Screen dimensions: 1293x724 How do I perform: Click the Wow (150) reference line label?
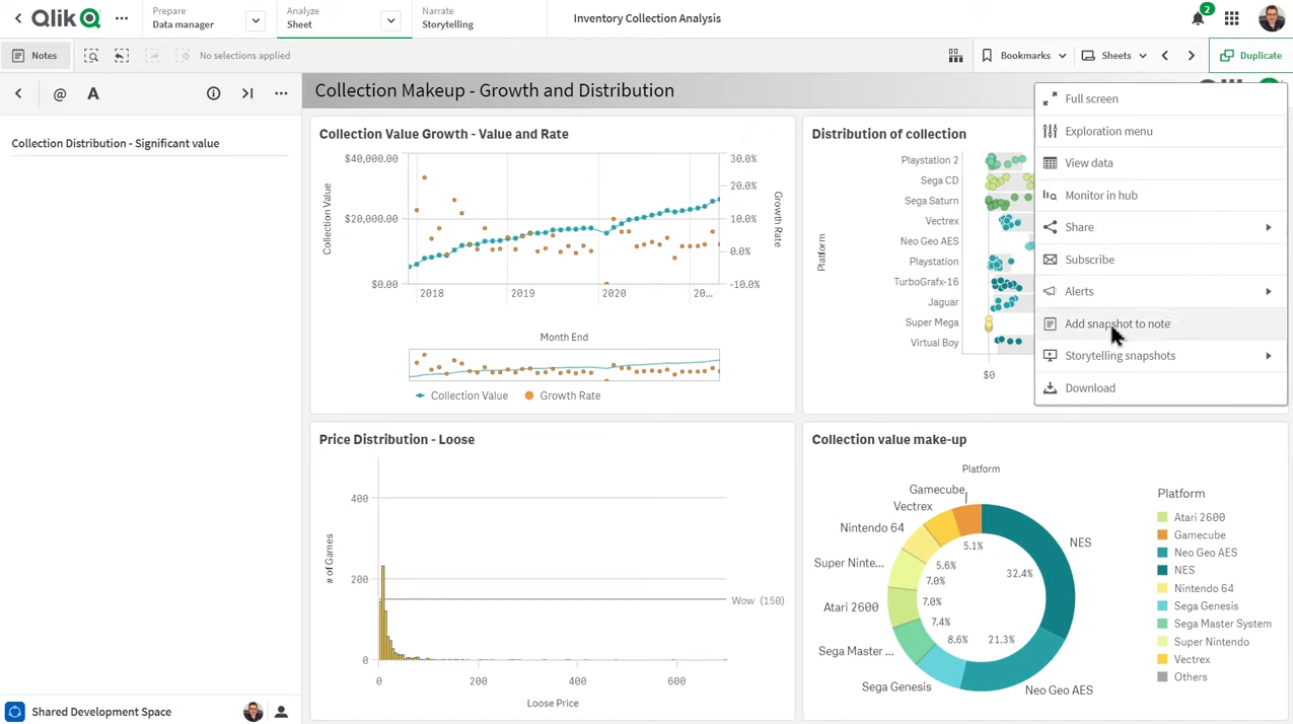pos(758,601)
